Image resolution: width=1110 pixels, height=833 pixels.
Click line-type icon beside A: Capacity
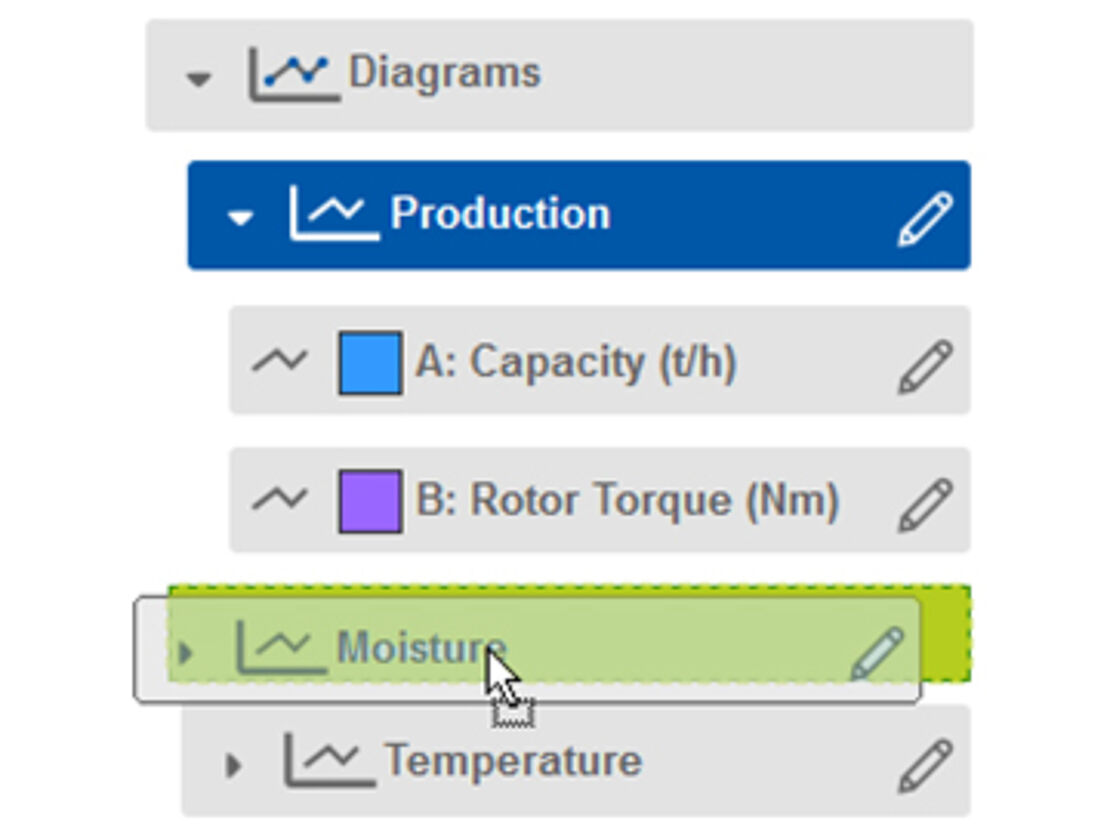click(279, 360)
